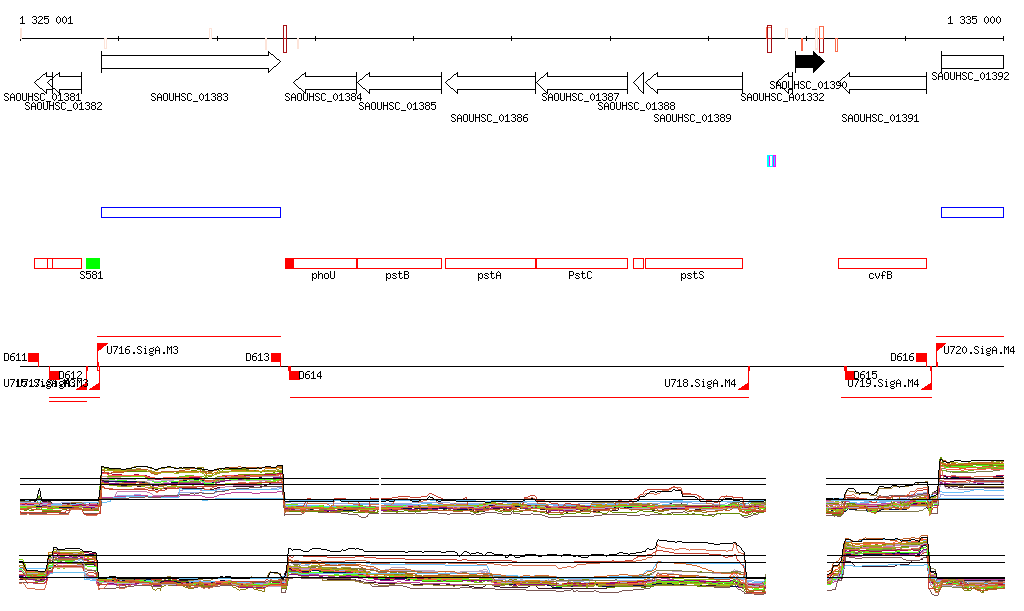Select the red pstS annotation box
Viewport: 1024px width, 611px height.
click(694, 264)
